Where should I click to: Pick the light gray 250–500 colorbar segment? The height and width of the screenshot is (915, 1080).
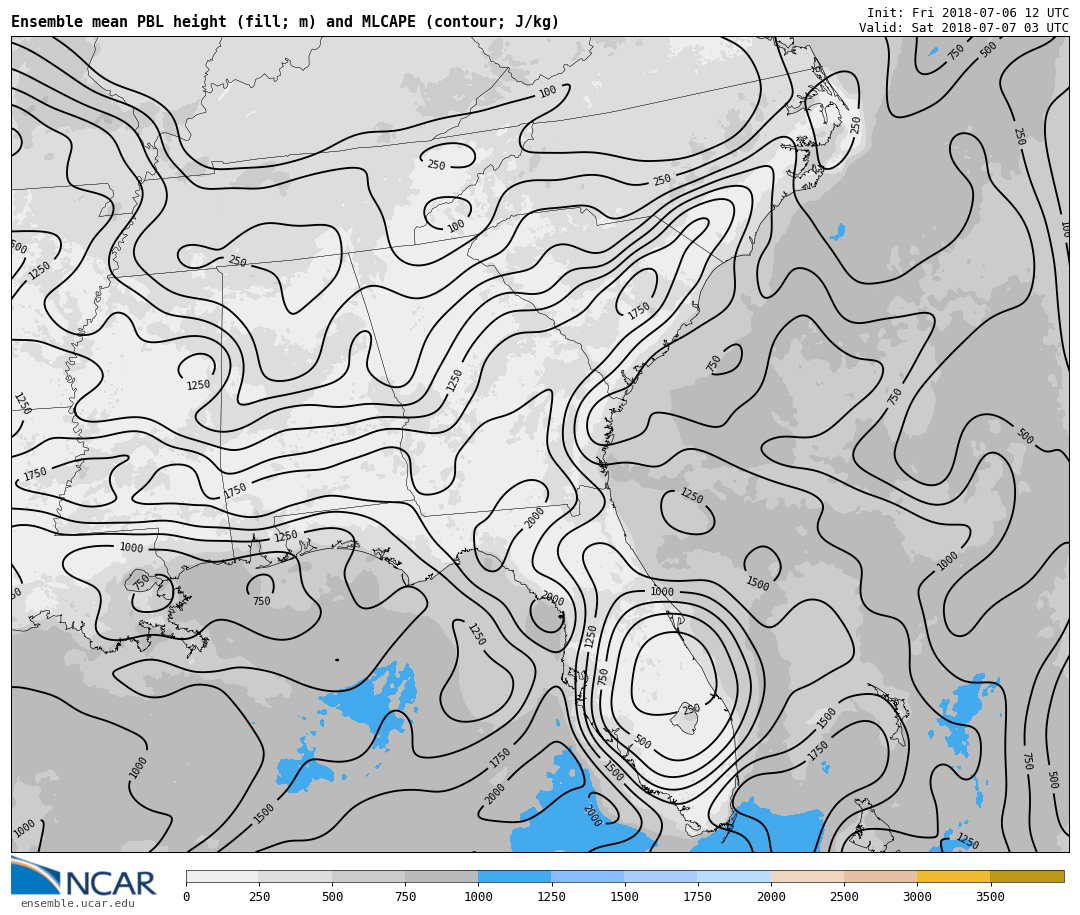[x=295, y=876]
